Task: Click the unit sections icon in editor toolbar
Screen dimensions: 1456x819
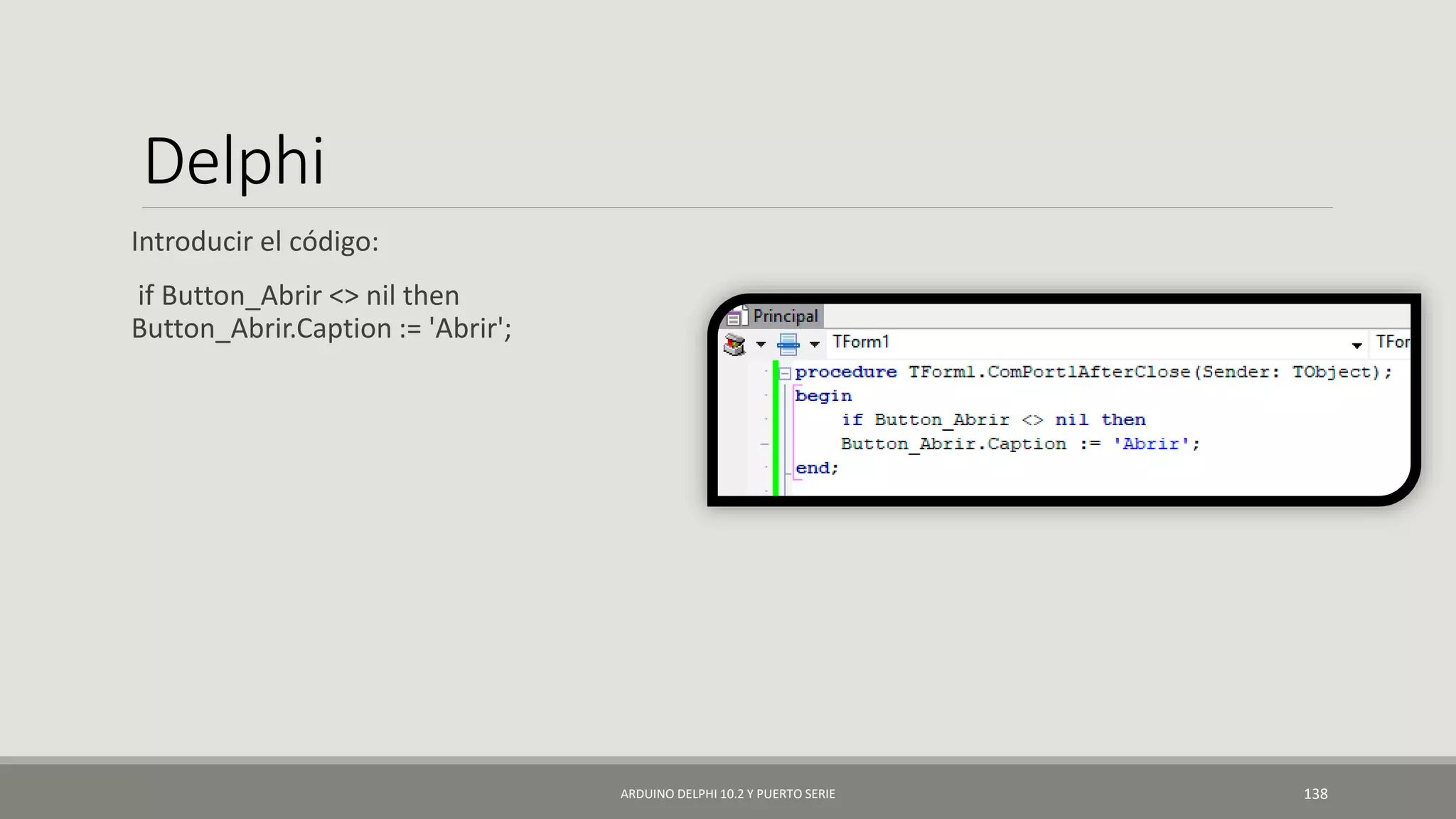Action: (734, 345)
